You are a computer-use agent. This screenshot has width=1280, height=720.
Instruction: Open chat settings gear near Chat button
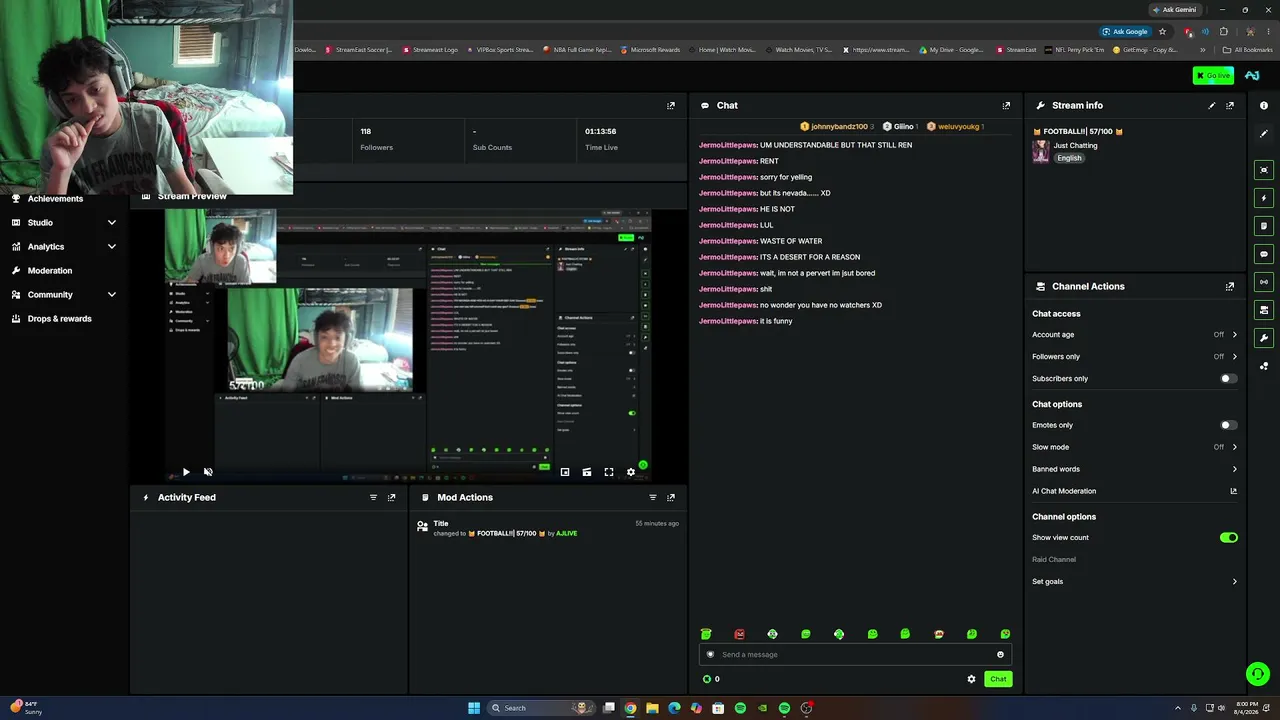pos(971,679)
